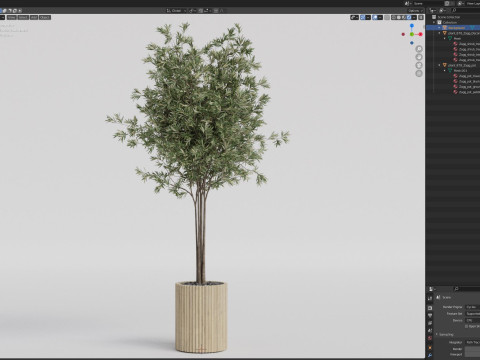This screenshot has width=480, height=360.
Task: Switch to solid viewport shading
Action: 399,17
